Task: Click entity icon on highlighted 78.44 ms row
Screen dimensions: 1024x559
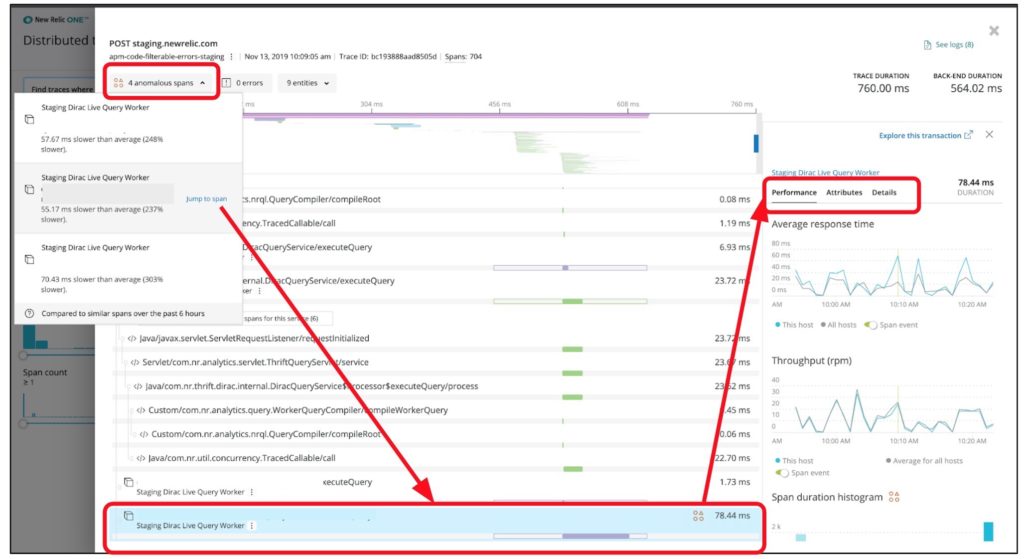Action: coord(129,516)
